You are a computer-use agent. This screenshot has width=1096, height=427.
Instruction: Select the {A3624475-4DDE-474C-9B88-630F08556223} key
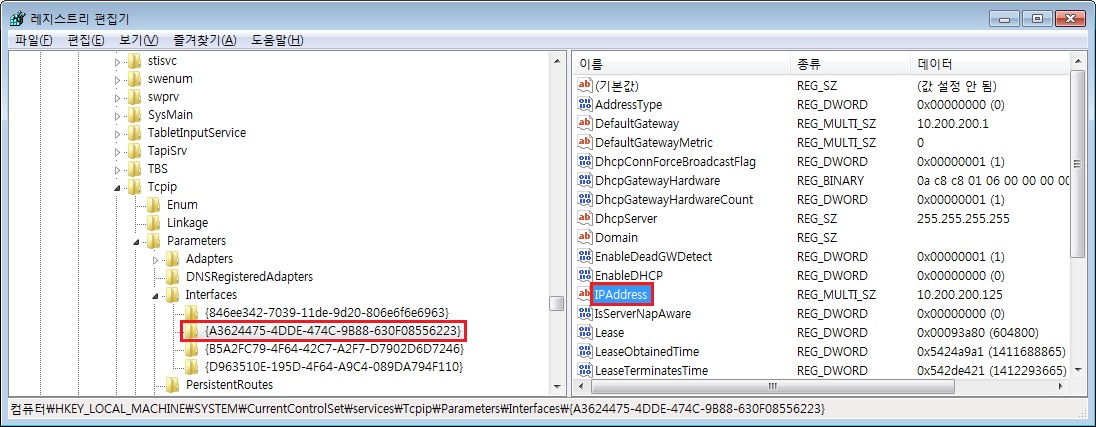point(333,331)
